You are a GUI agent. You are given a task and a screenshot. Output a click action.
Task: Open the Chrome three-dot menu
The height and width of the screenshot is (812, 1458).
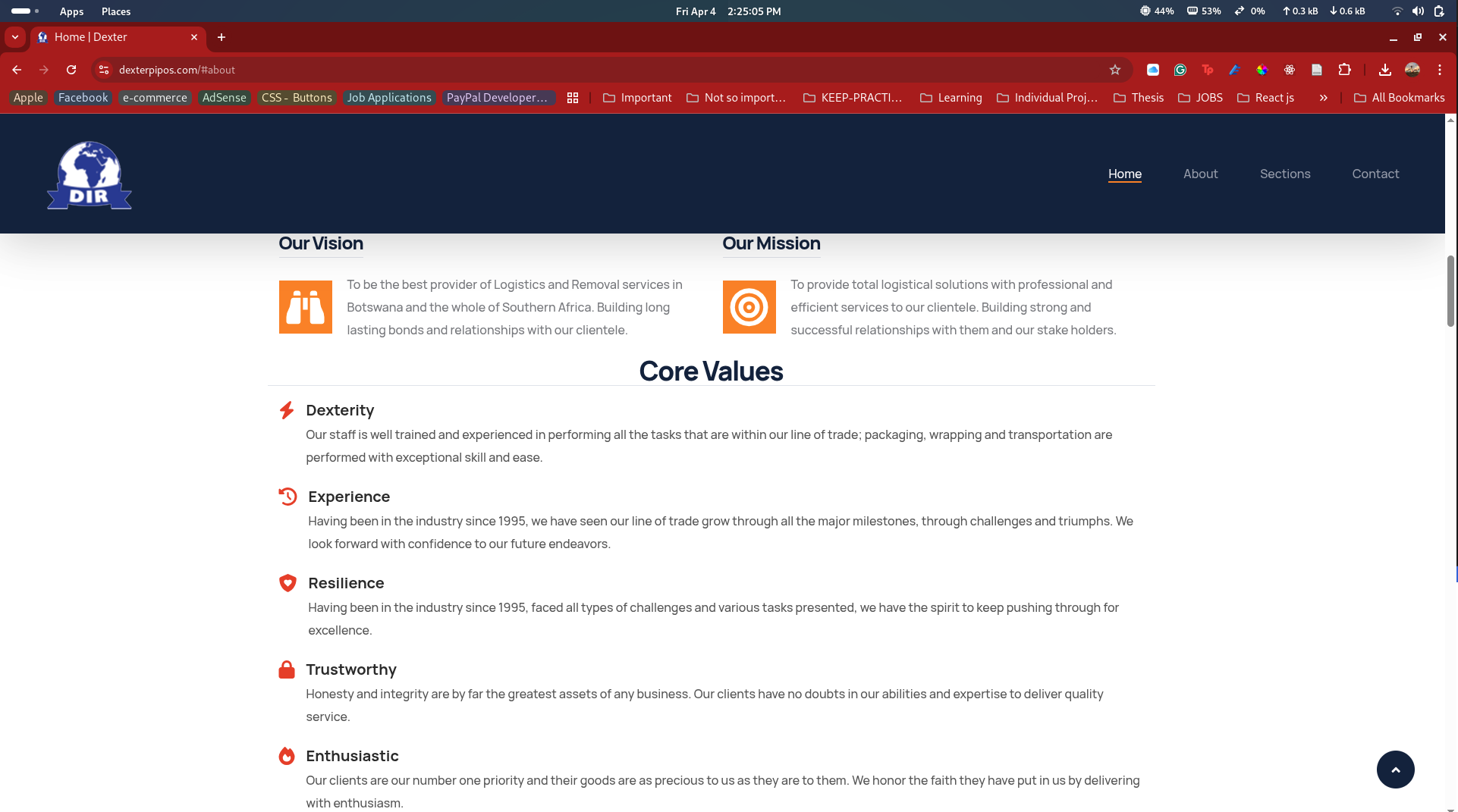click(1439, 70)
